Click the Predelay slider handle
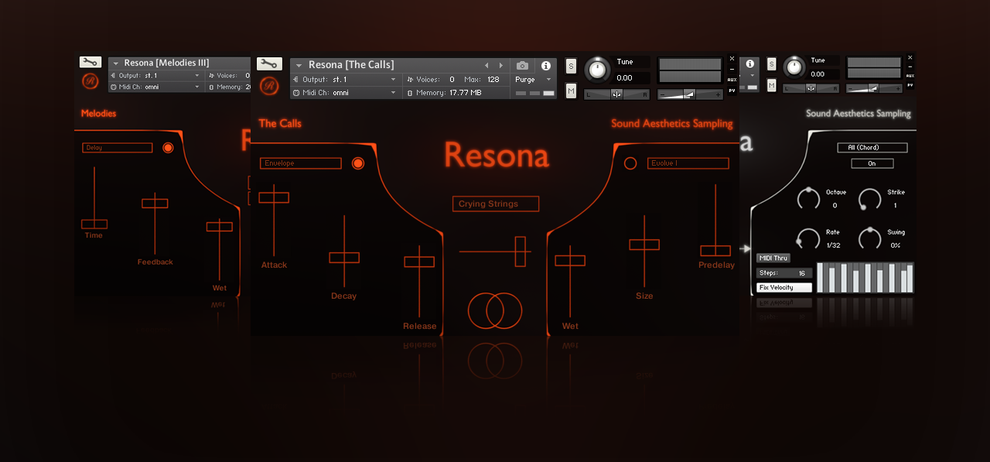The height and width of the screenshot is (462, 990). click(715, 251)
